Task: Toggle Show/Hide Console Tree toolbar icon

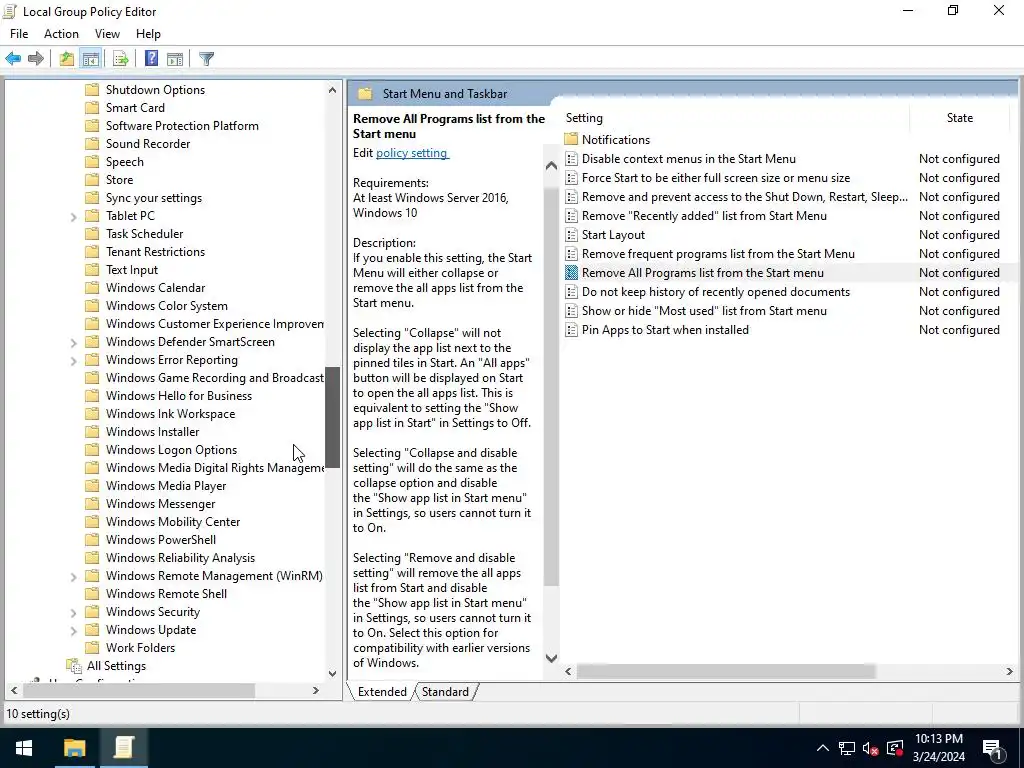Action: [x=91, y=59]
